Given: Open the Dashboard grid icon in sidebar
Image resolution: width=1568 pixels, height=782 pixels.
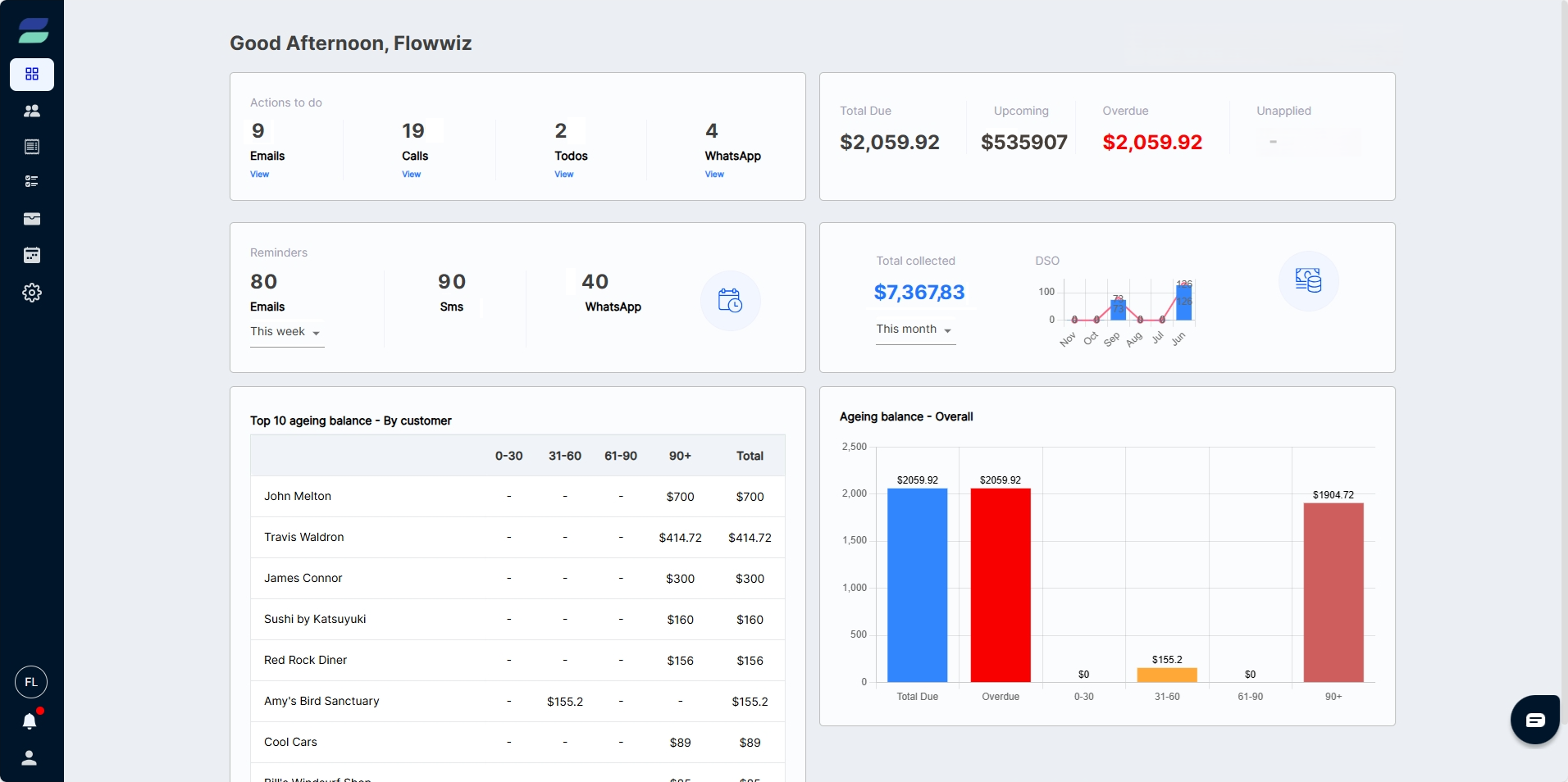Looking at the screenshot, I should coord(32,75).
